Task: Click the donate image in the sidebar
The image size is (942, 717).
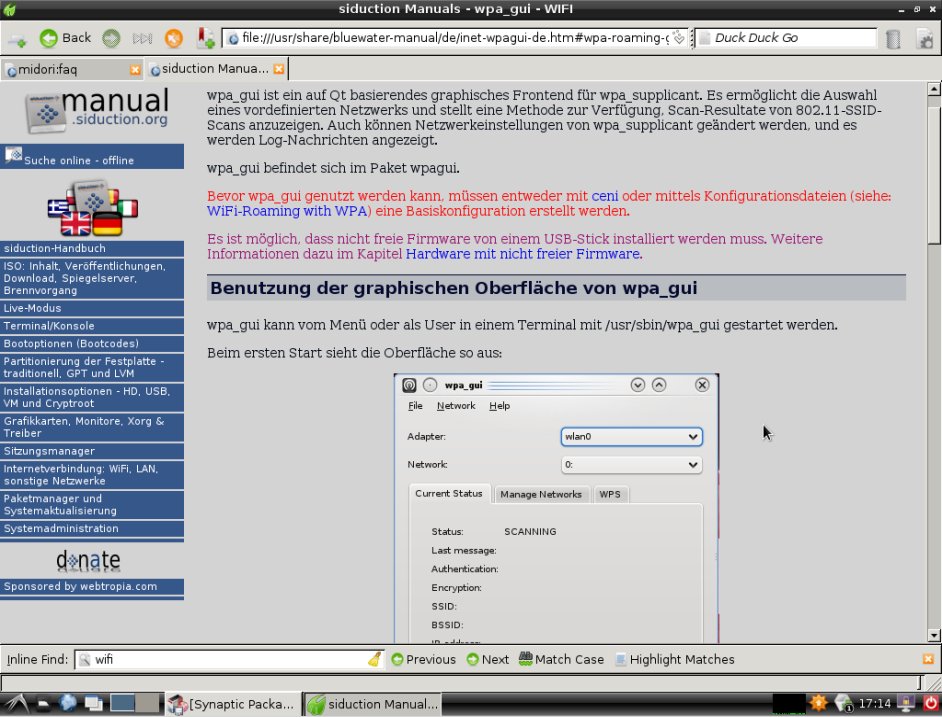Action: pos(88,560)
